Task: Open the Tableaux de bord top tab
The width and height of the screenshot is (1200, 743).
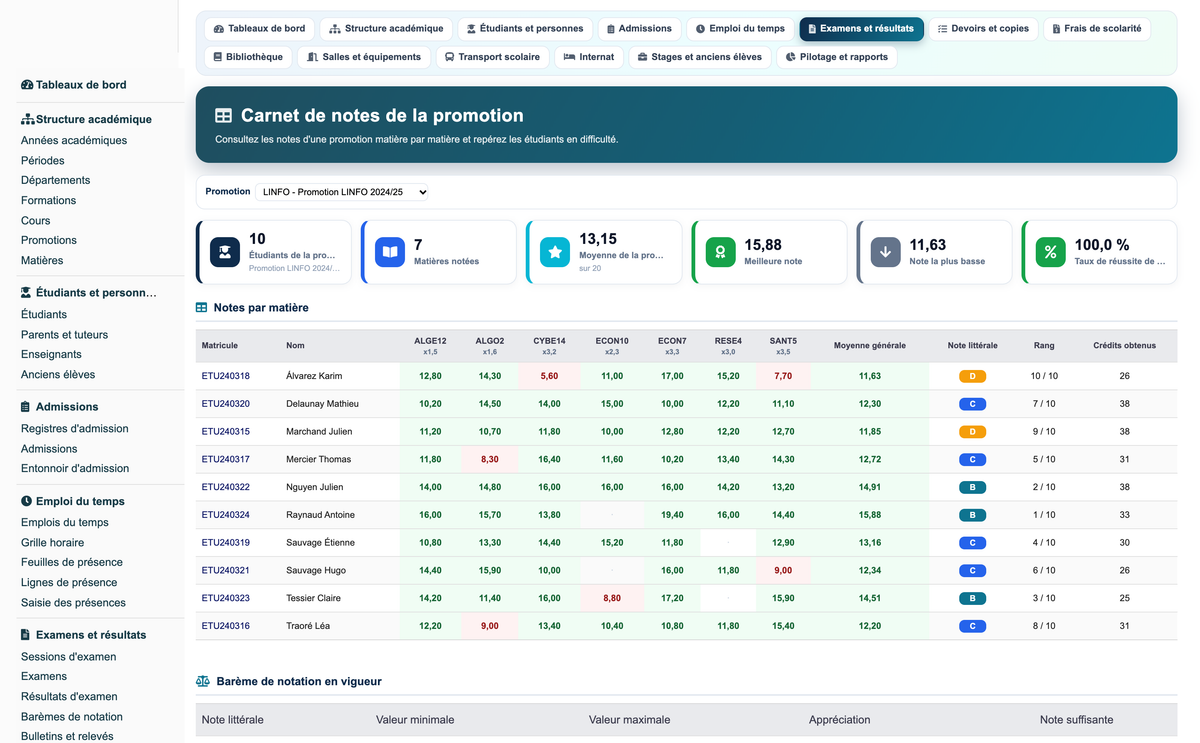Action: (259, 29)
